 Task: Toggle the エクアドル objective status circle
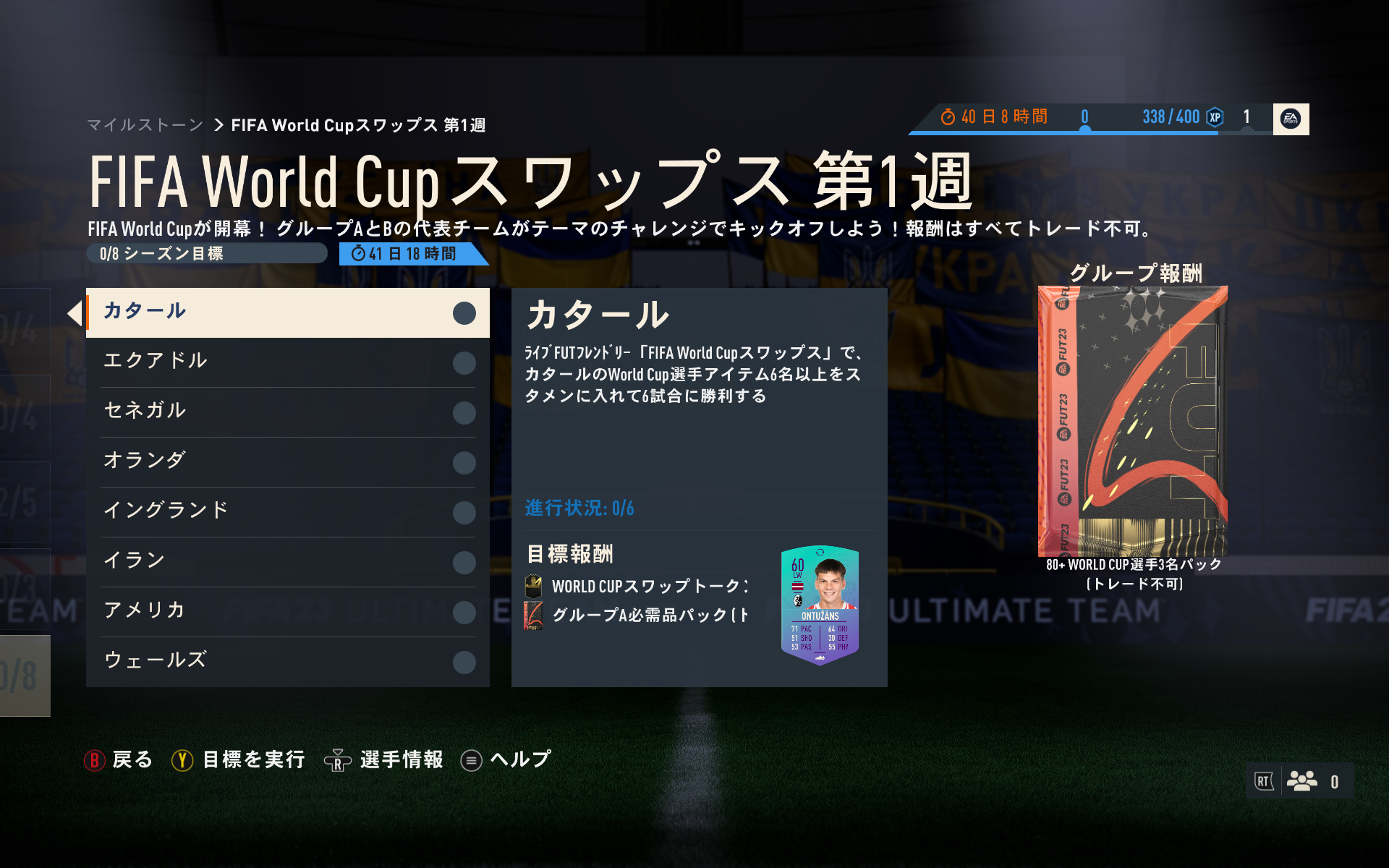coord(464,363)
